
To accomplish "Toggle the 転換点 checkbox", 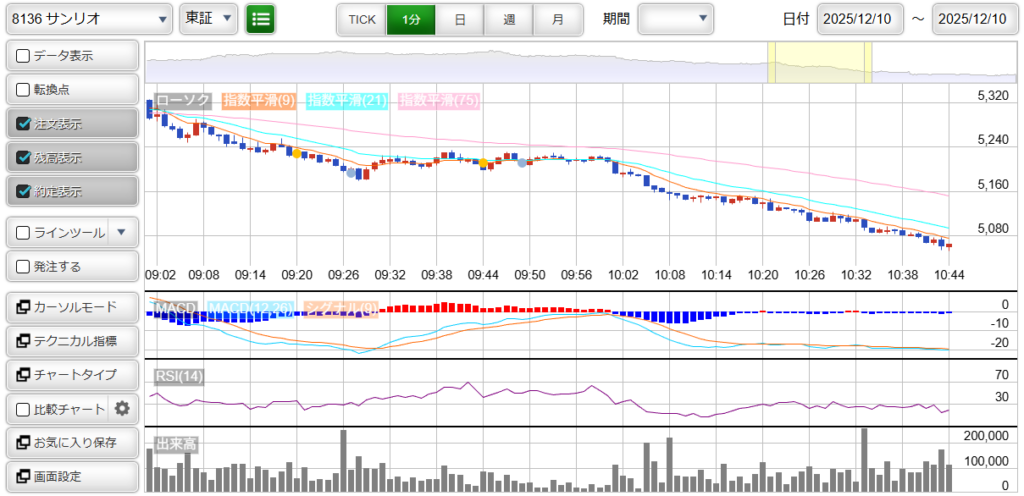I will 23,90.
